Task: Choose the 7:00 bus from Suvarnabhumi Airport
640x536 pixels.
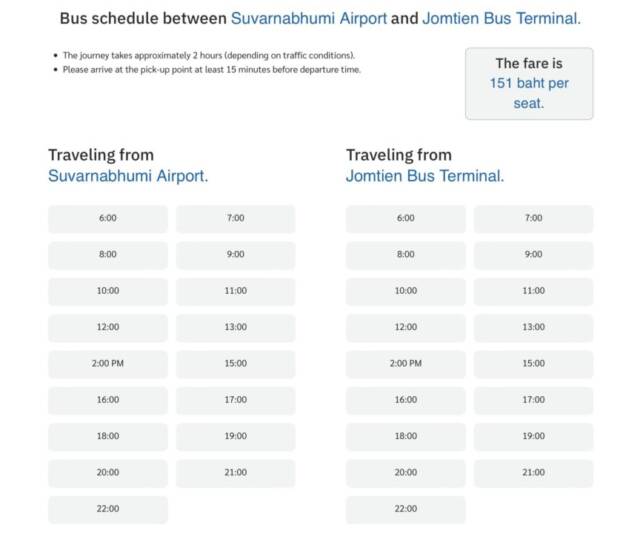Action: (x=236, y=219)
